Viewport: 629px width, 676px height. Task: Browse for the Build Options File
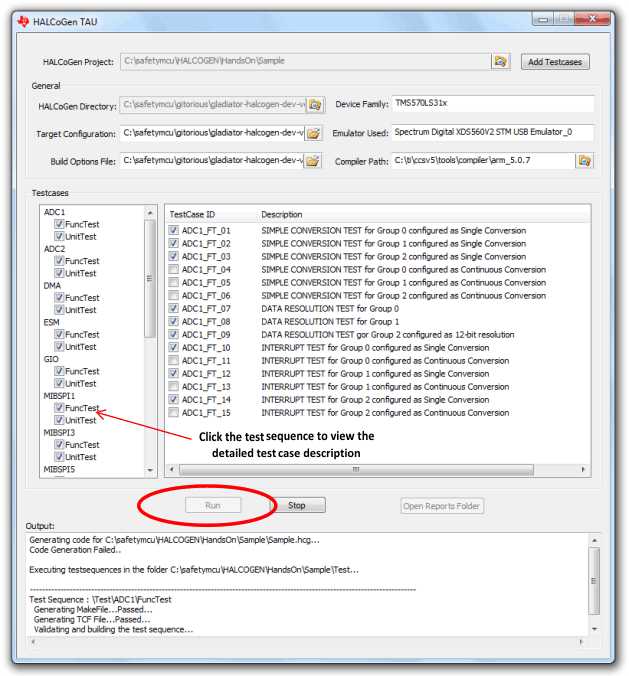click(x=313, y=161)
